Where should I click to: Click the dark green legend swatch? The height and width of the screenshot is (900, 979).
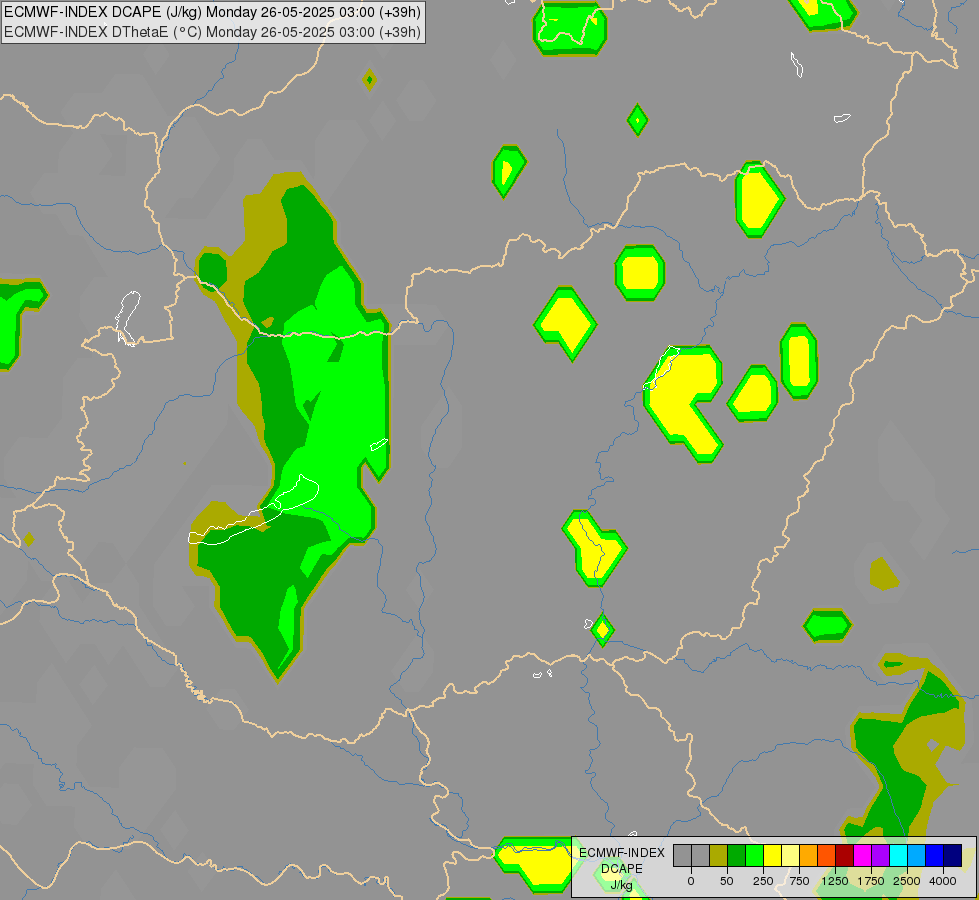(737, 855)
